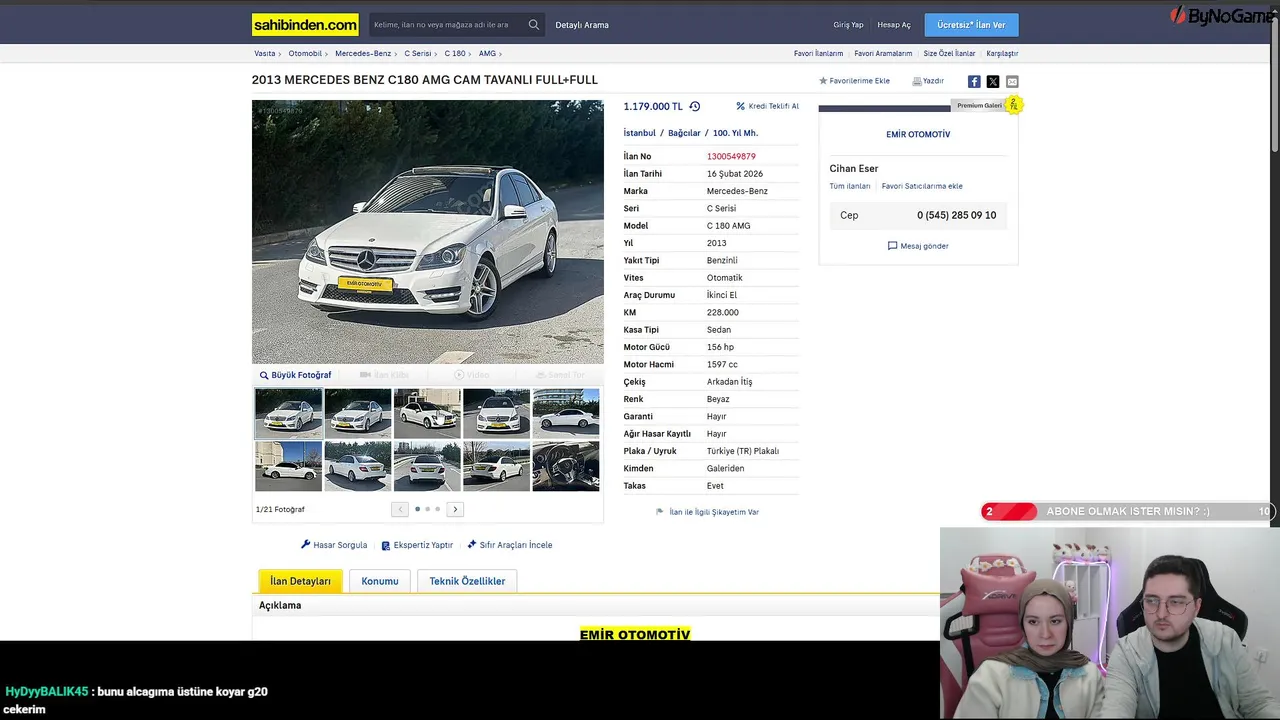The image size is (1280, 720).
Task: Click Sıfır Araçları İncele link
Action: [x=509, y=545]
